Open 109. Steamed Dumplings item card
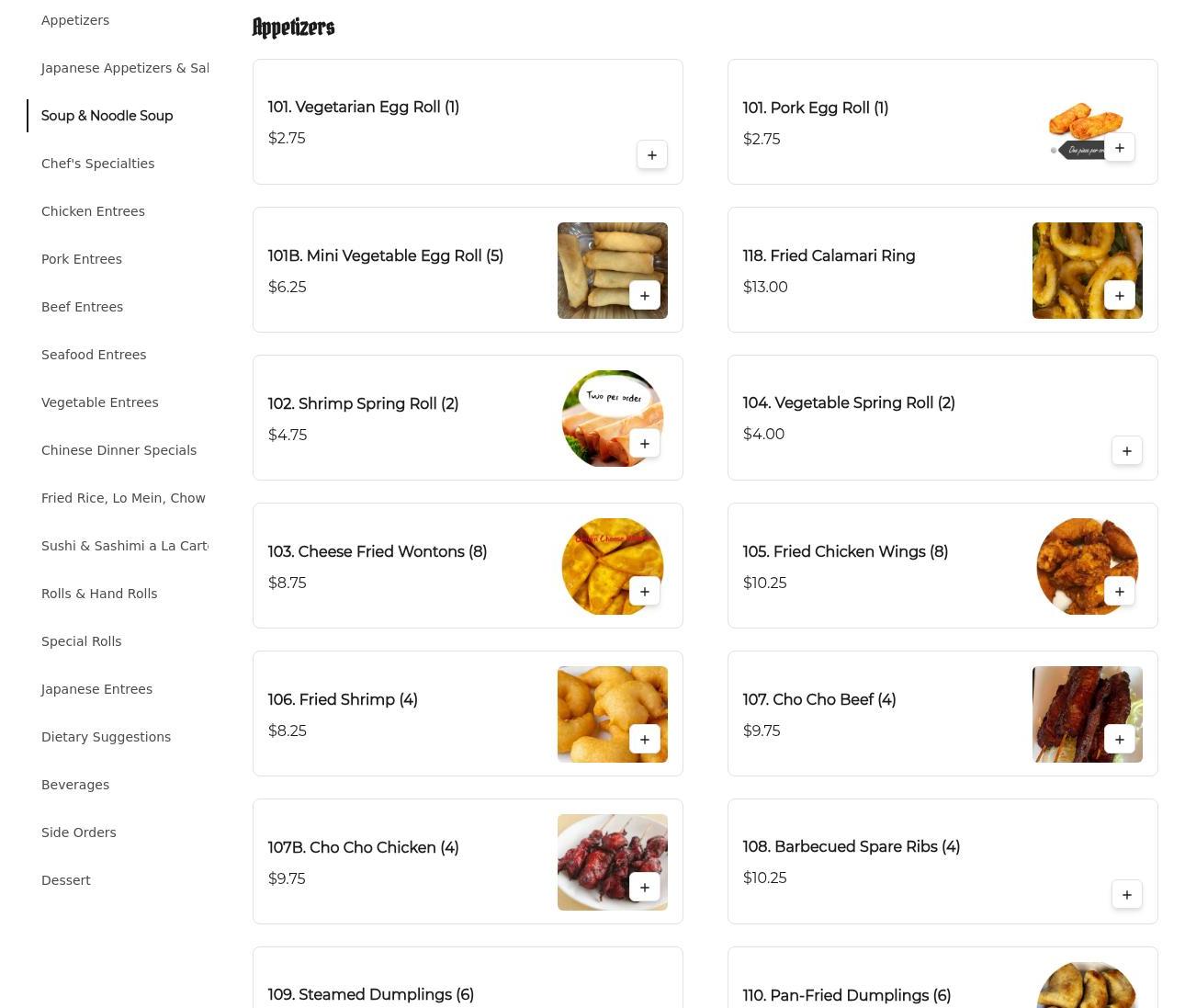1185x1008 pixels. tap(468, 978)
